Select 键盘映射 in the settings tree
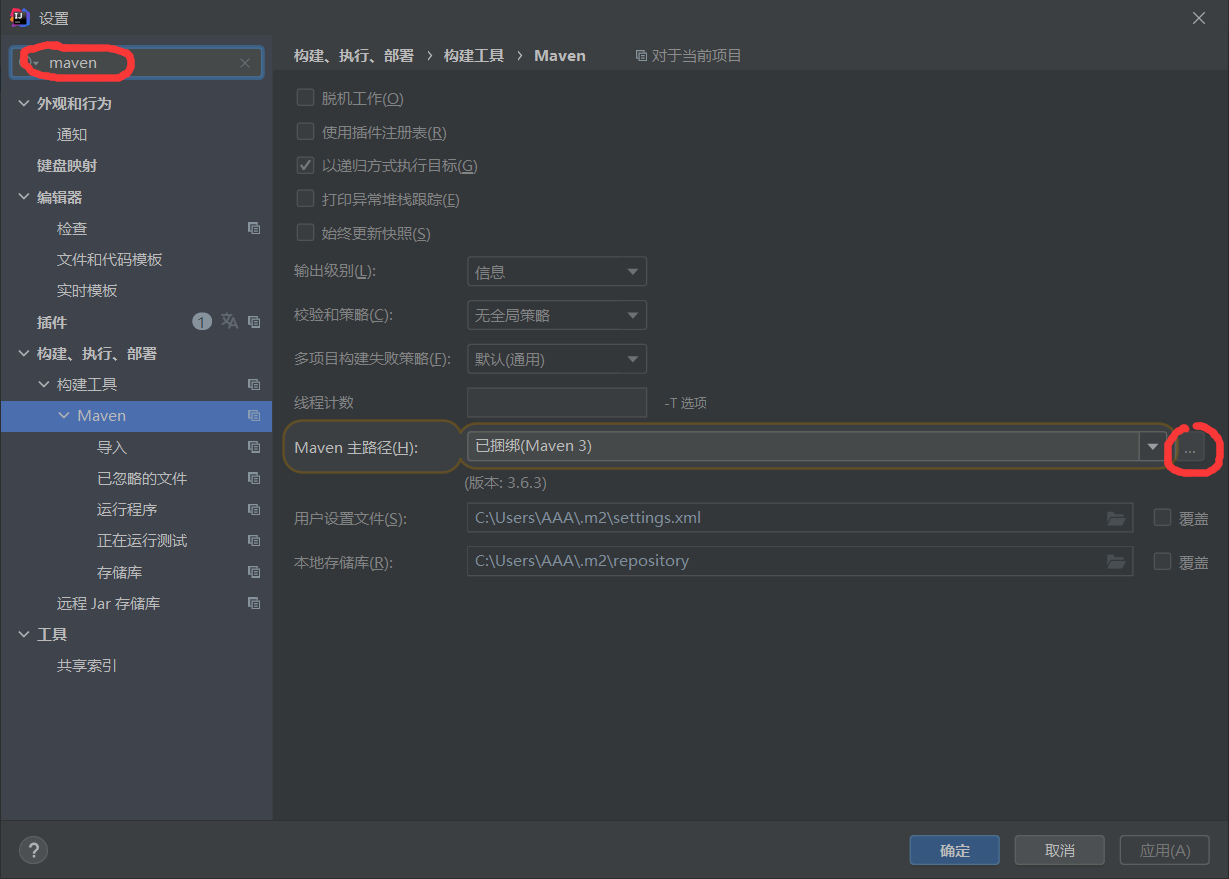The image size is (1229, 879). (67, 166)
